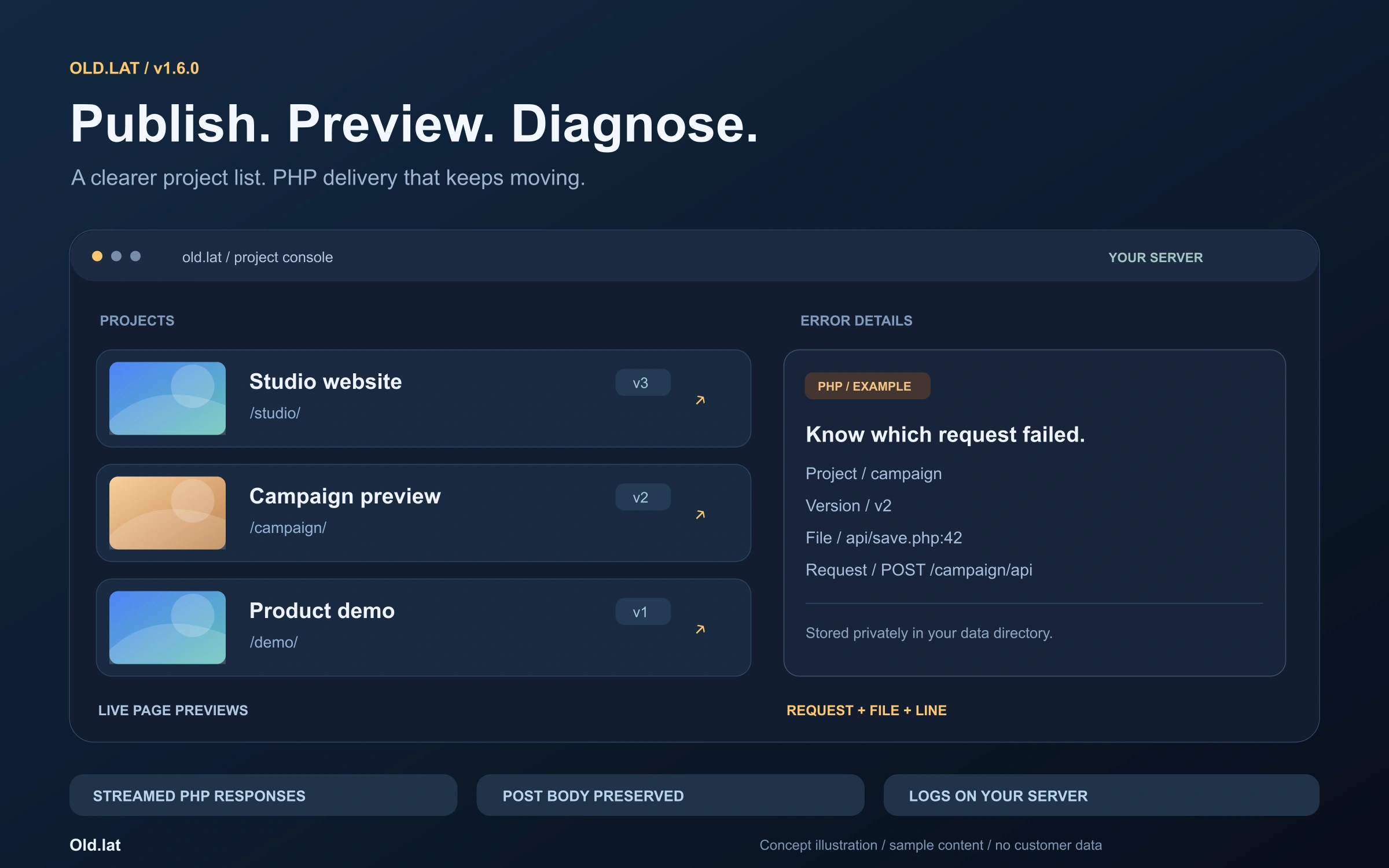Click the LIVE PAGE PREVIEWS label
Screen dimensions: 1389x868
point(173,710)
